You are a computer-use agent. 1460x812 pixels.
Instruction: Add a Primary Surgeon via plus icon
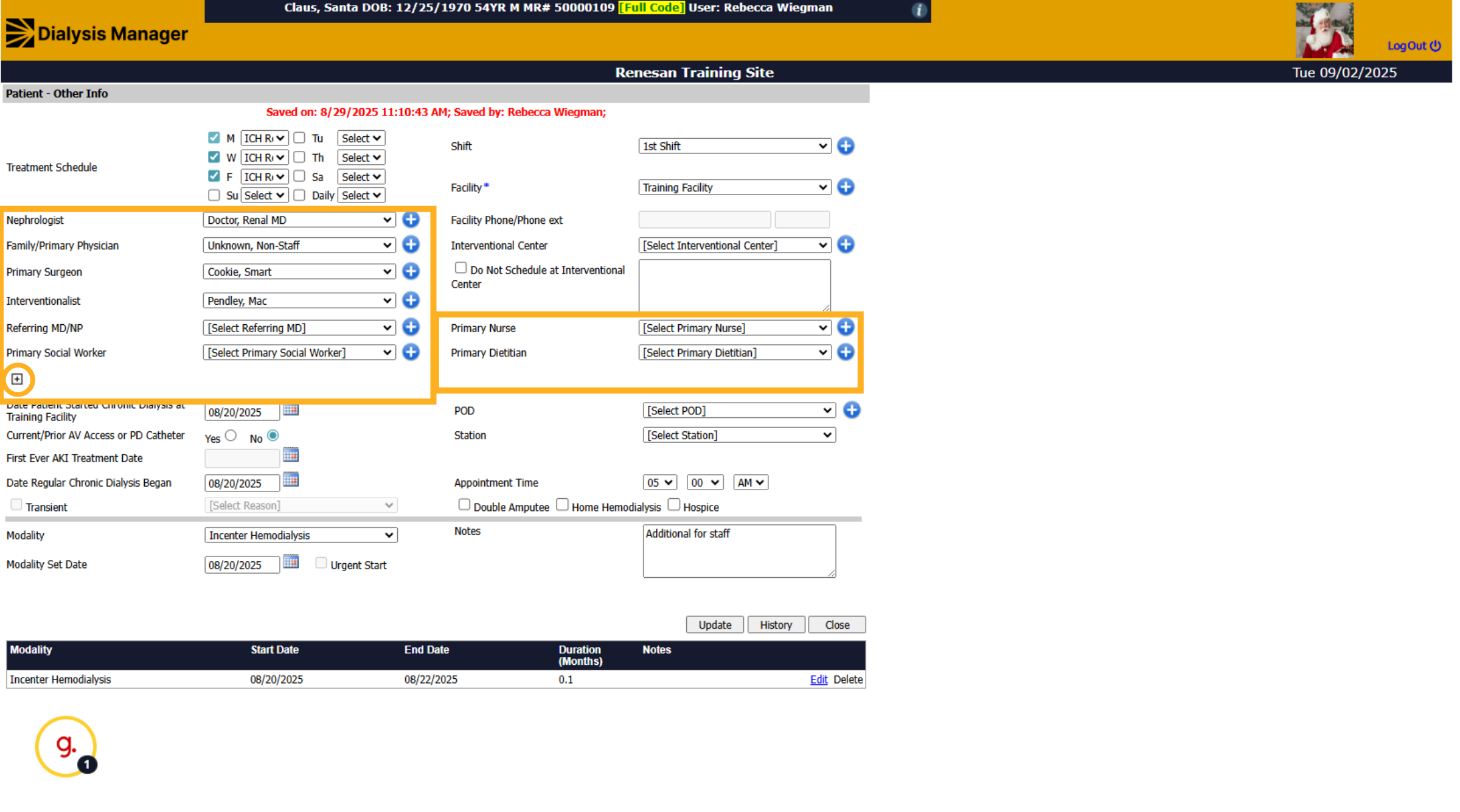click(x=411, y=271)
